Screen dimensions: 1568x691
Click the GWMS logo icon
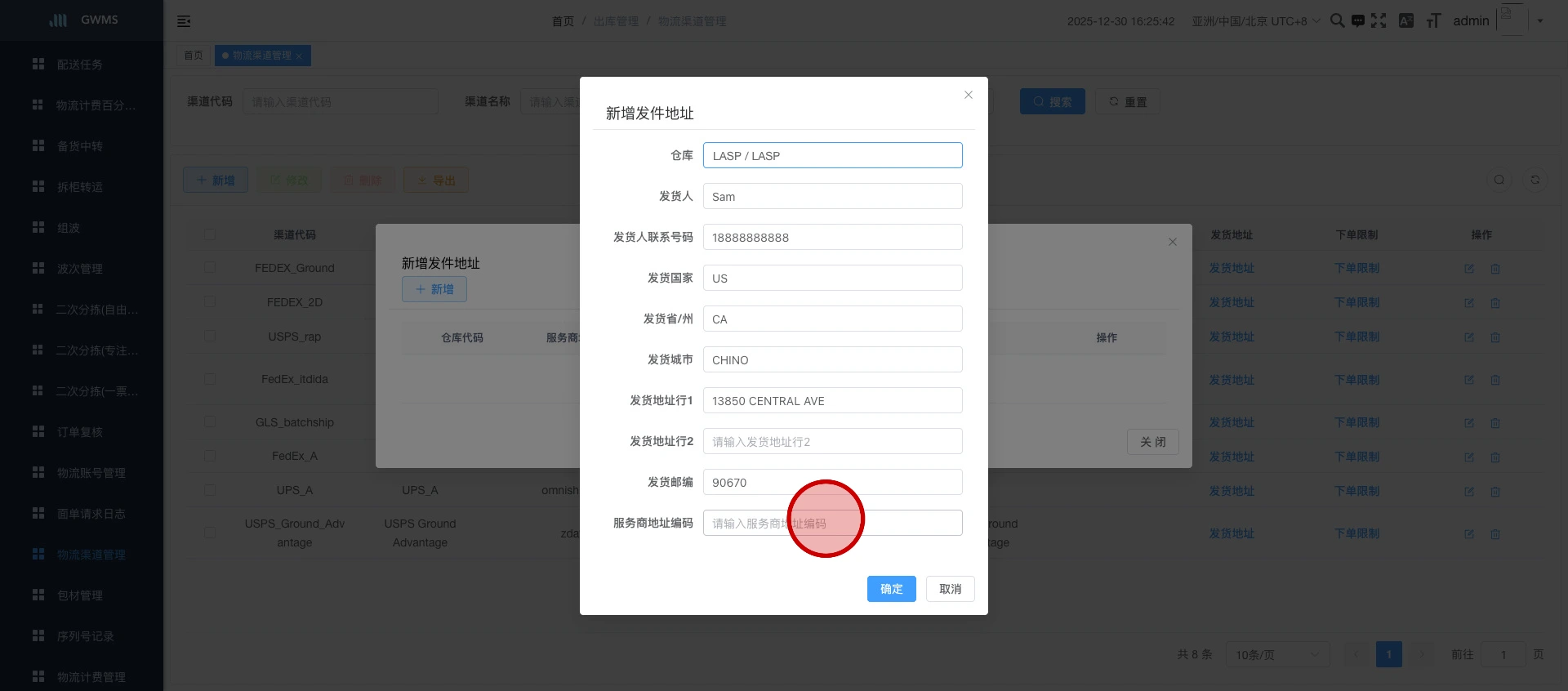pos(59,20)
